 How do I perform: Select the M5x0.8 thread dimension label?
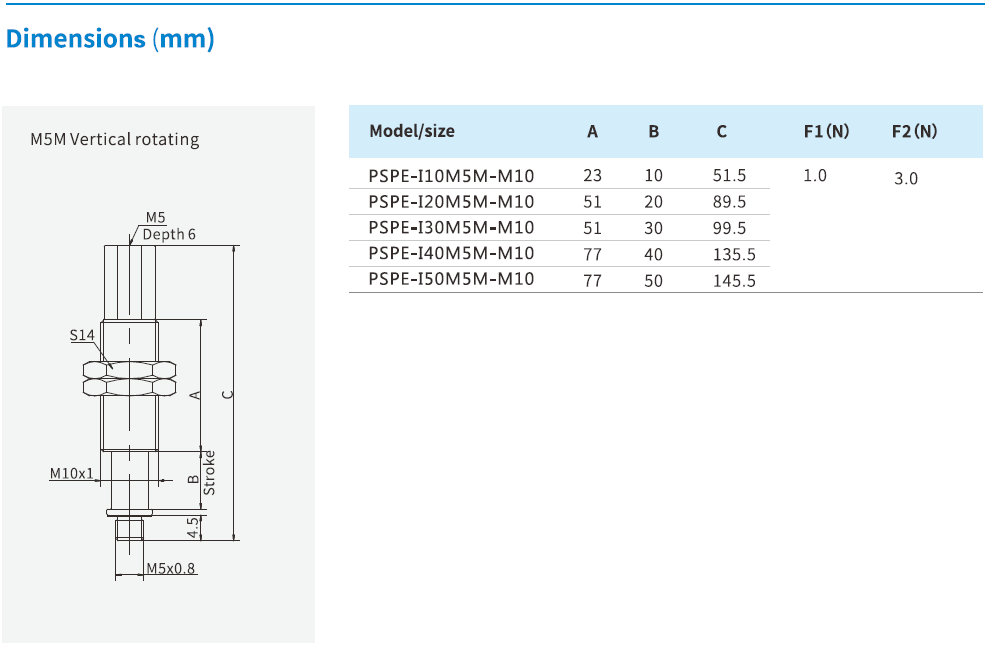(172, 569)
